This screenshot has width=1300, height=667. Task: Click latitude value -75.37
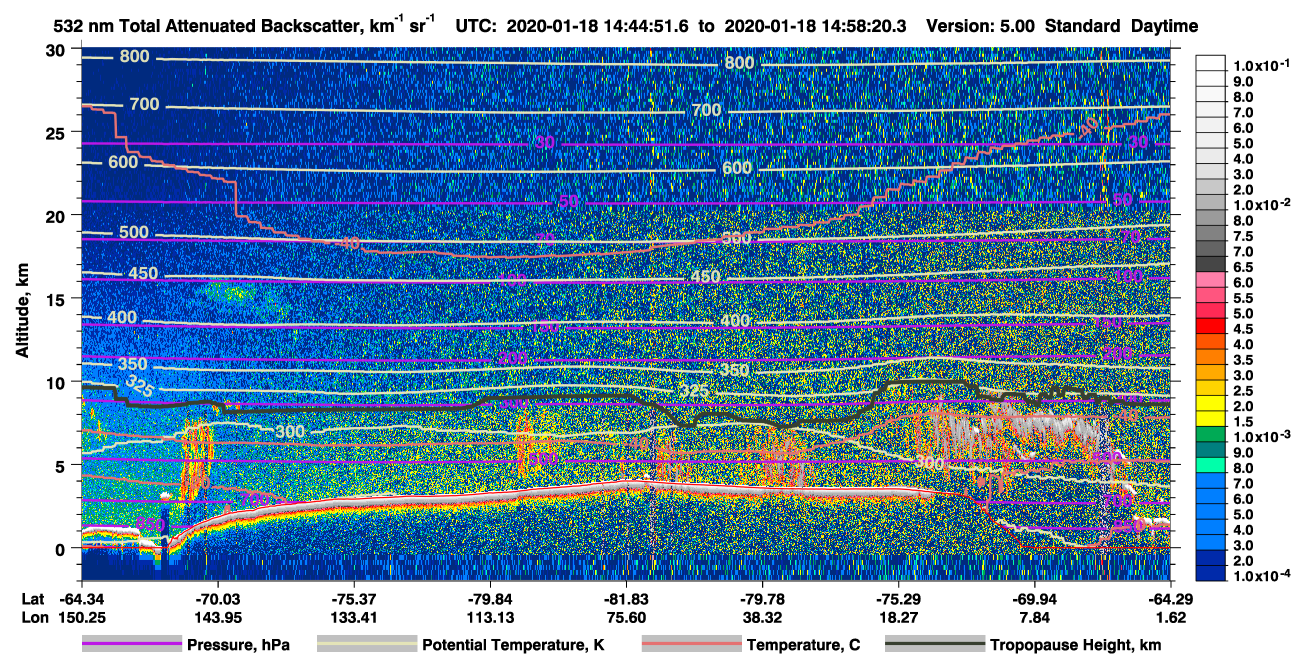click(x=353, y=599)
